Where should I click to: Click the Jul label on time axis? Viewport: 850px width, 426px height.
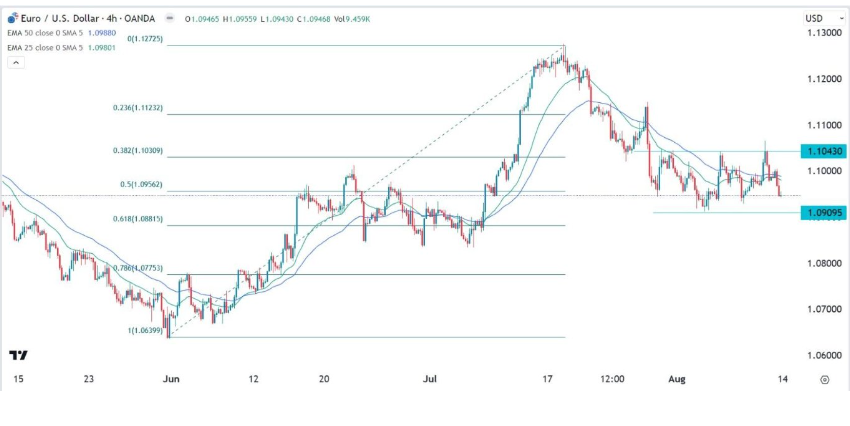pos(431,380)
